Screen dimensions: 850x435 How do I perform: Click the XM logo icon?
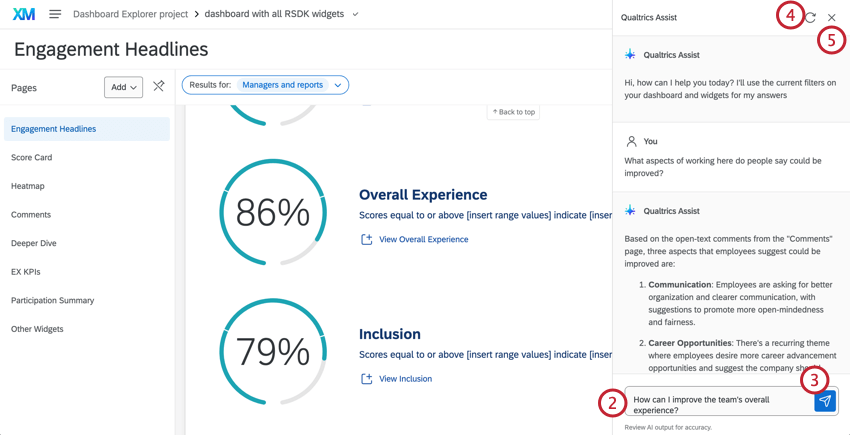(23, 14)
